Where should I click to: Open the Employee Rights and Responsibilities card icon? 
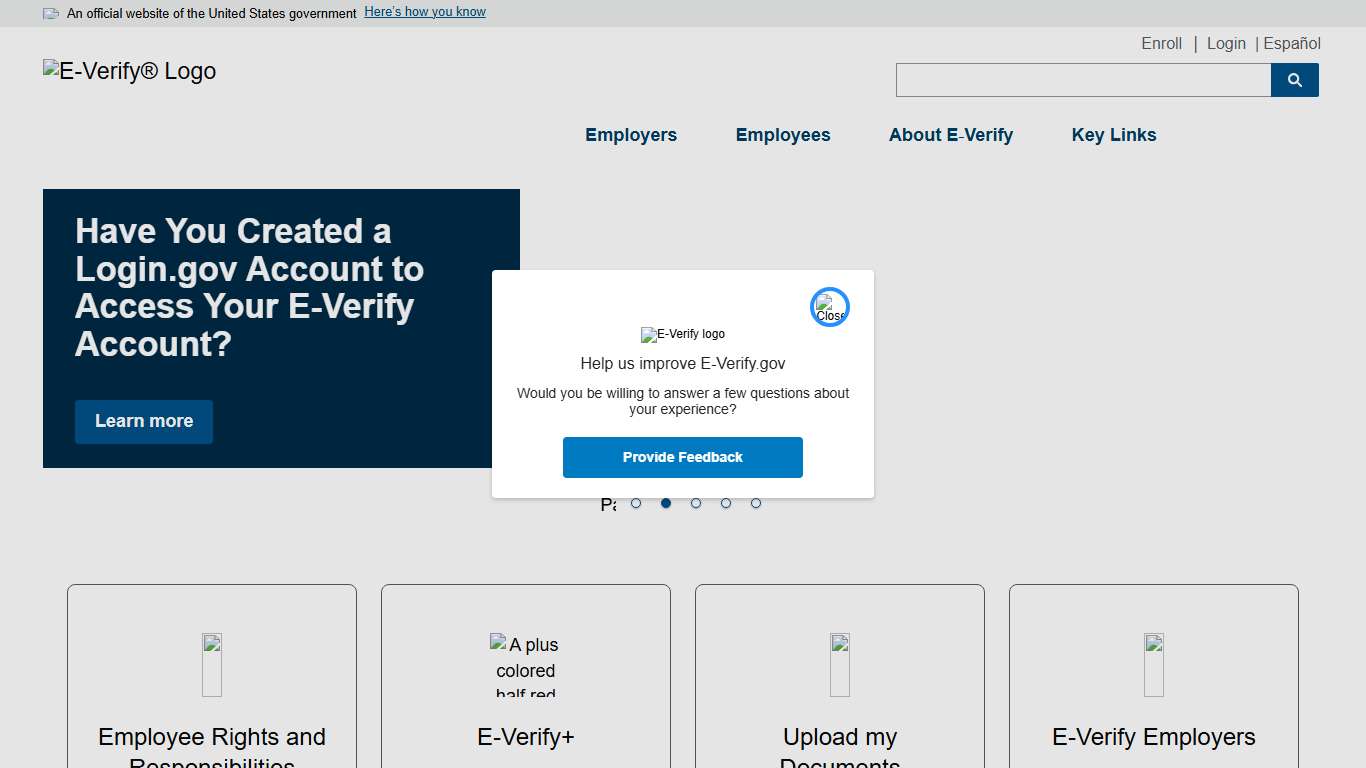211,664
